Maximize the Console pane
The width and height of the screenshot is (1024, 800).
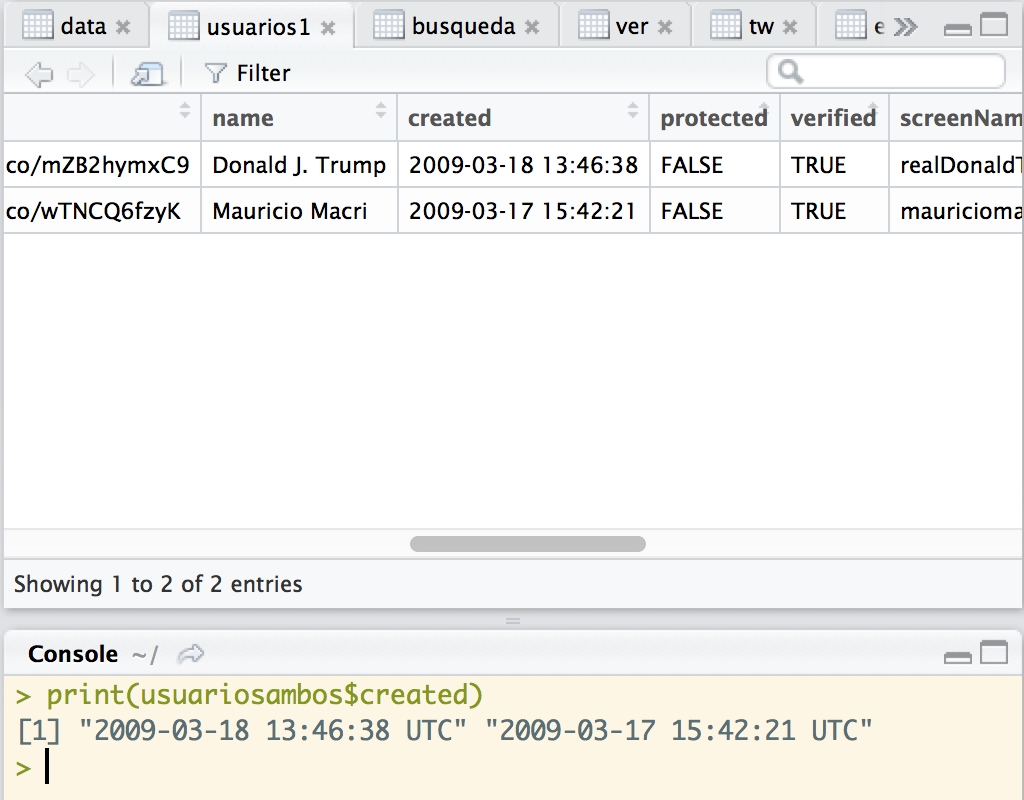point(994,654)
